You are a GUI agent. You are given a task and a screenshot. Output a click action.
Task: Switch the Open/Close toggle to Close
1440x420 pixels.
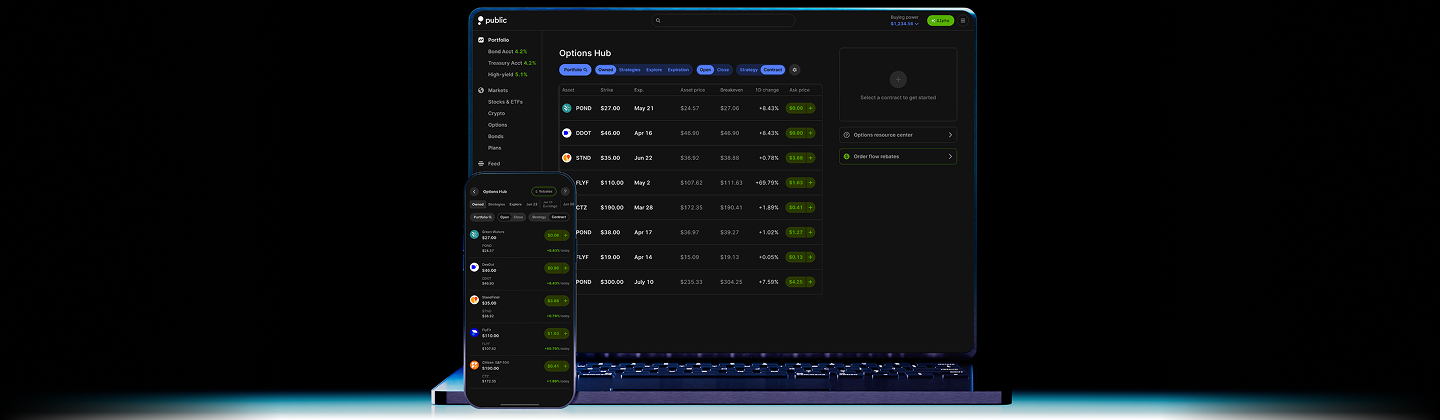pyautogui.click(x=723, y=70)
